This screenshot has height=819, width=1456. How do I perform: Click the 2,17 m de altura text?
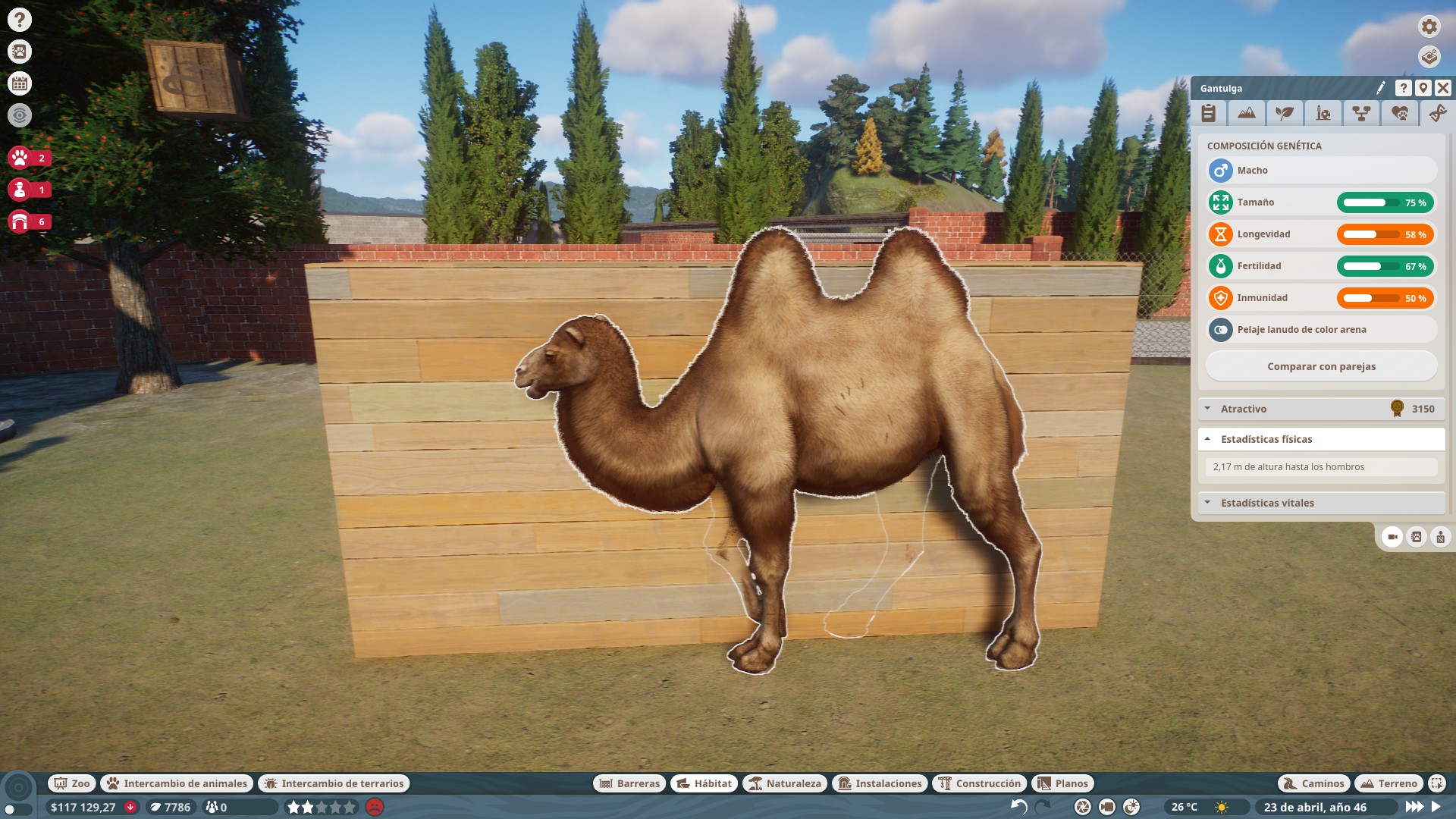1288,467
